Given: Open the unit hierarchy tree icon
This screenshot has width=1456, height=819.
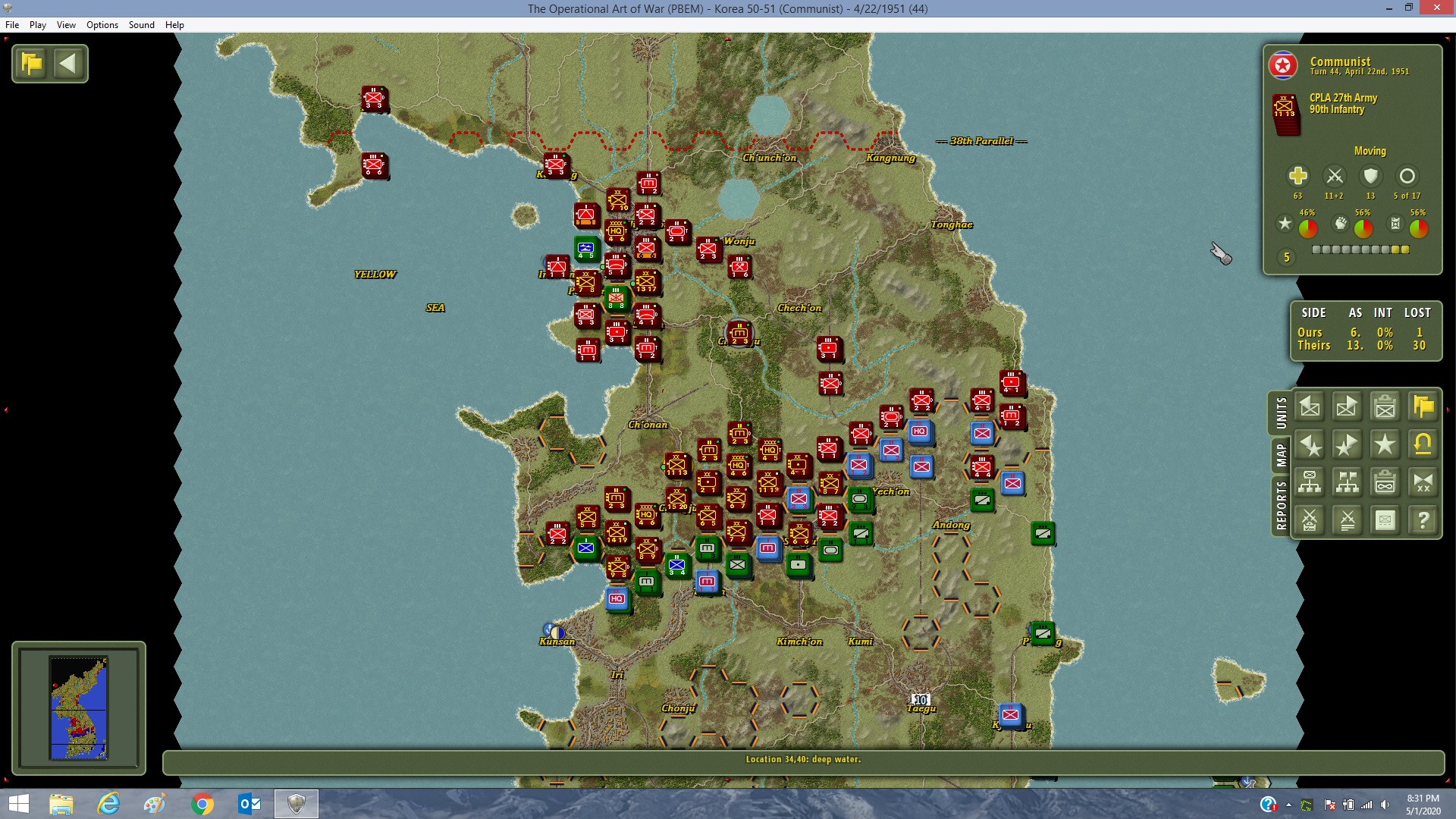Looking at the screenshot, I should click(1310, 482).
